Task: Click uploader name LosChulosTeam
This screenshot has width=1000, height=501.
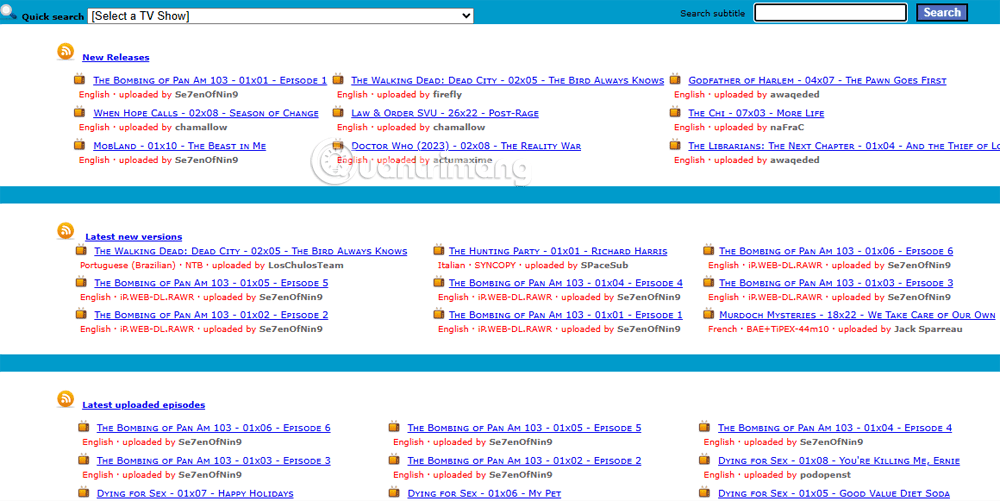Action: coord(305,265)
